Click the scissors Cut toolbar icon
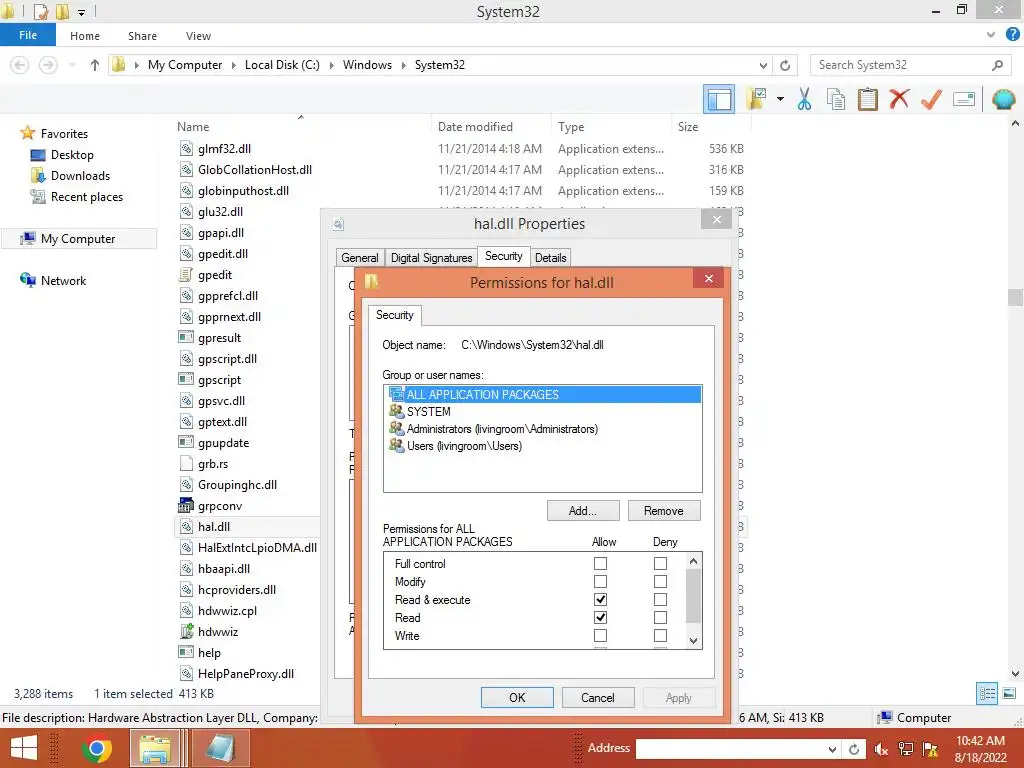This screenshot has height=768, width=1024. pos(805,99)
